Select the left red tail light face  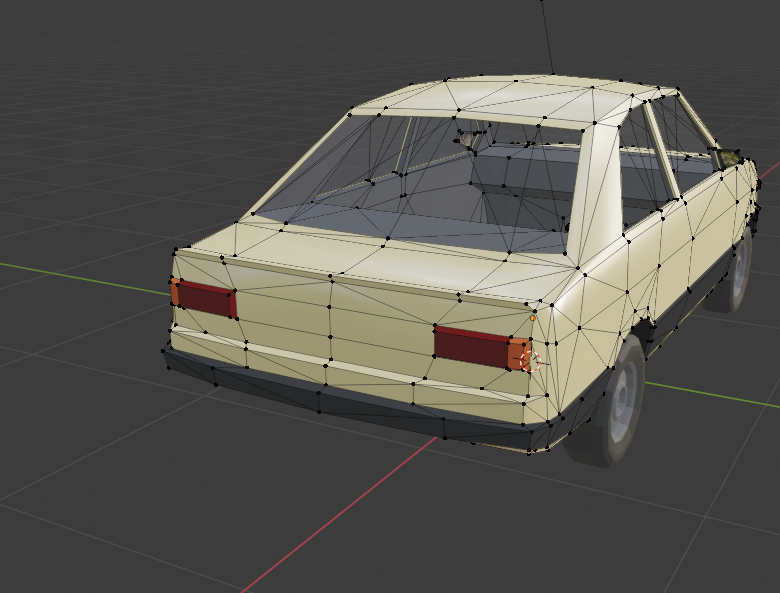coord(206,298)
